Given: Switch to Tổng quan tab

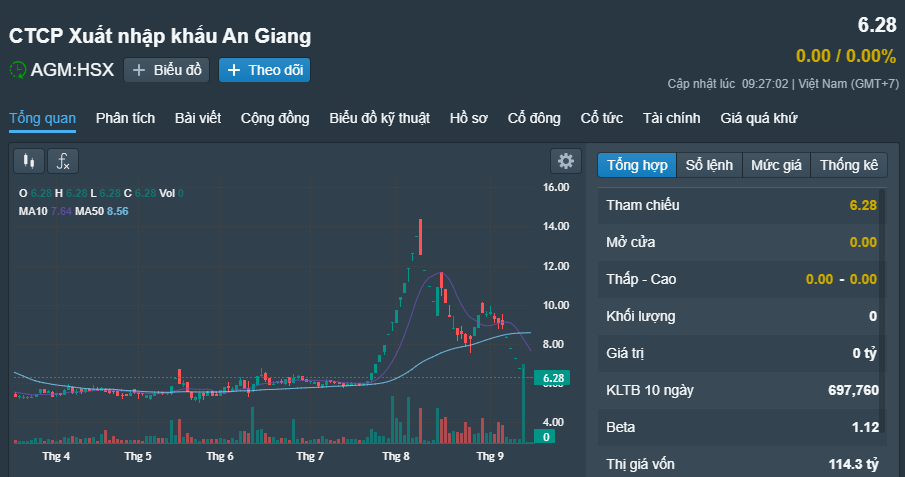Looking at the screenshot, I should point(42,118).
